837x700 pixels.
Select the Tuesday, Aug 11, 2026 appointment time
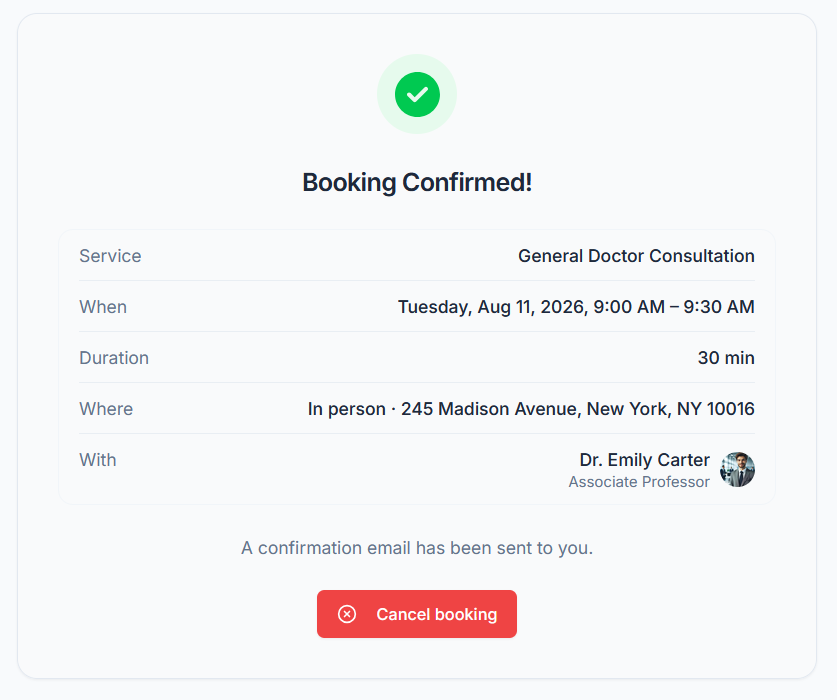pyautogui.click(x=576, y=307)
